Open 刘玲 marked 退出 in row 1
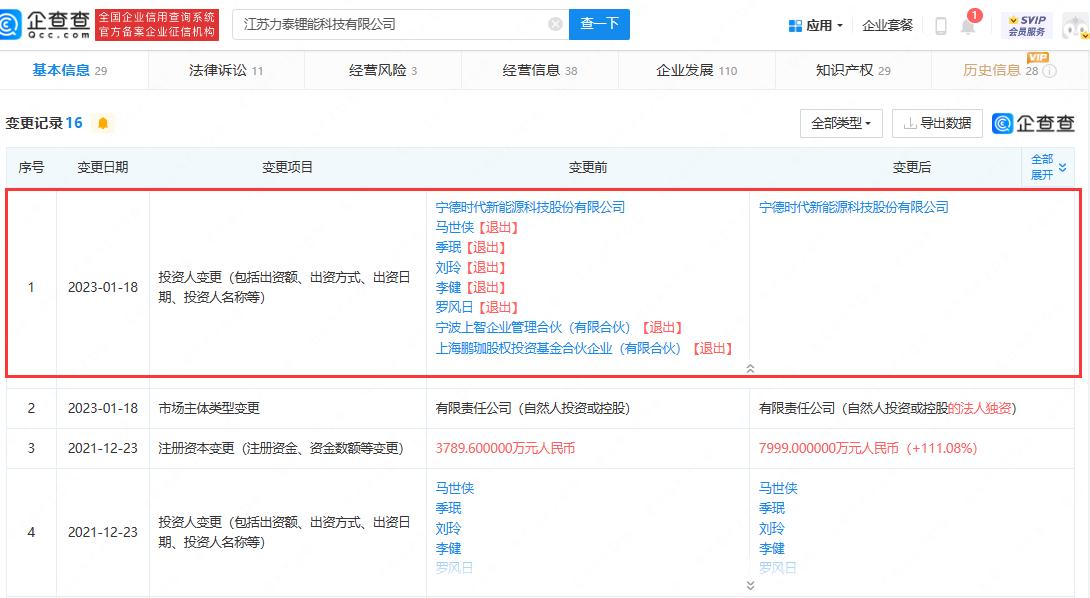1090x598 pixels. click(x=448, y=268)
